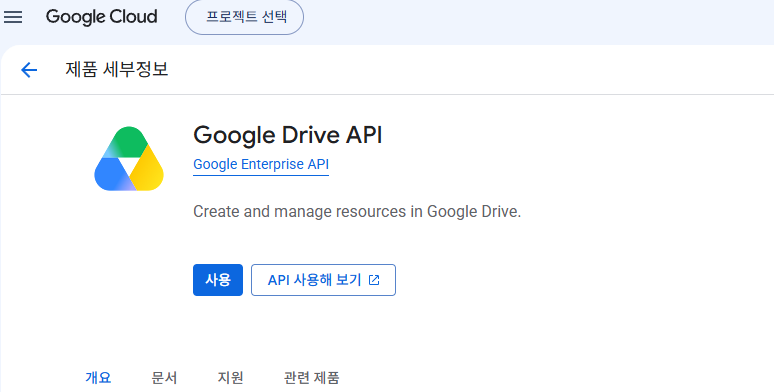Click the Google Drive API title

tap(288, 135)
